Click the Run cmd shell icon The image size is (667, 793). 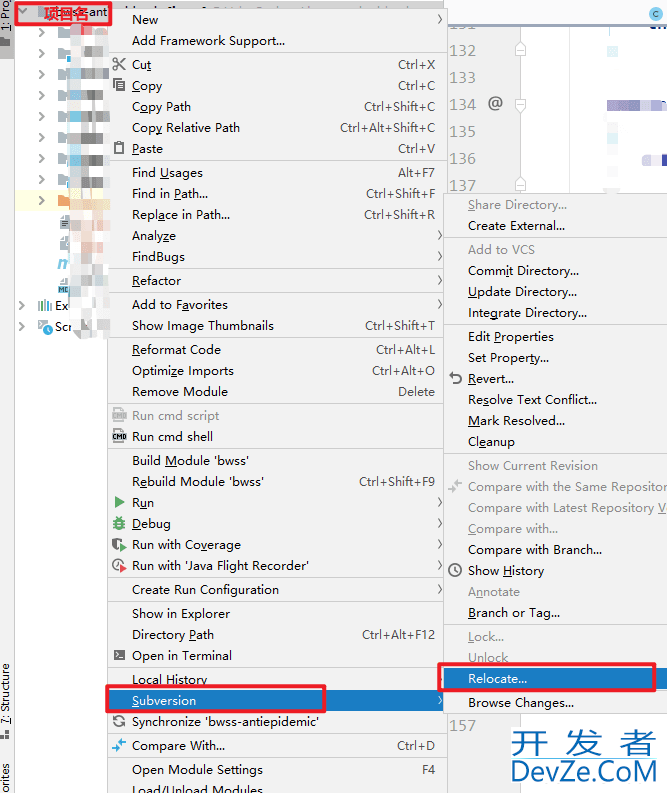point(119,436)
